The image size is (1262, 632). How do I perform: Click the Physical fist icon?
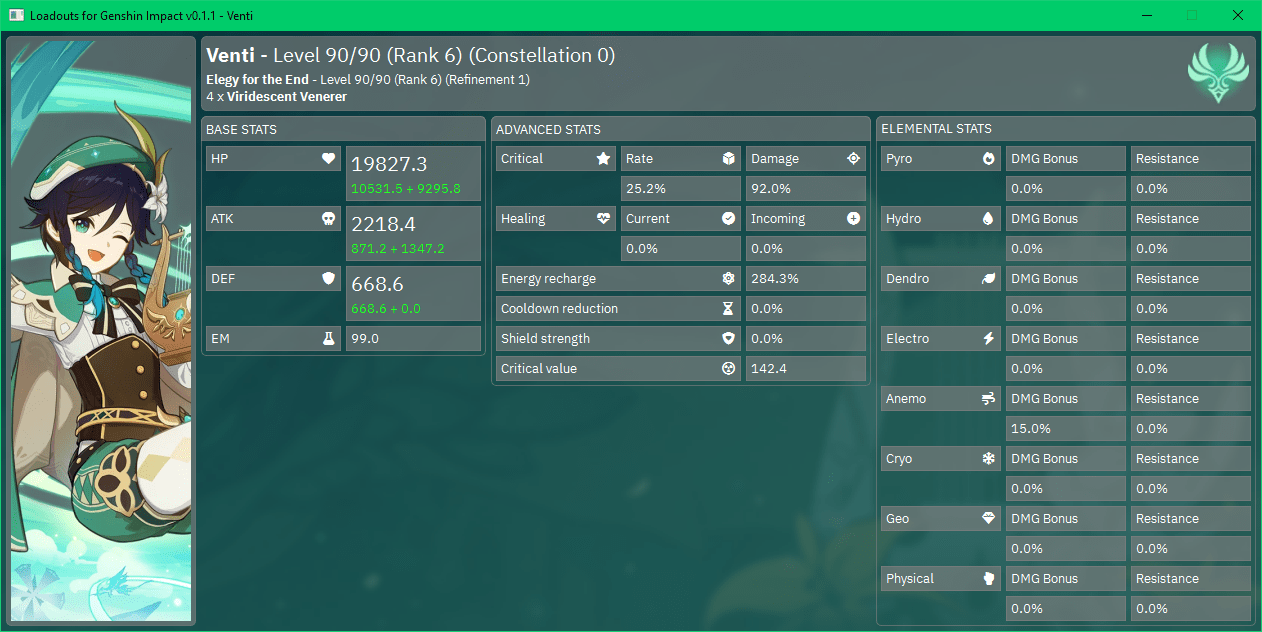coord(988,579)
